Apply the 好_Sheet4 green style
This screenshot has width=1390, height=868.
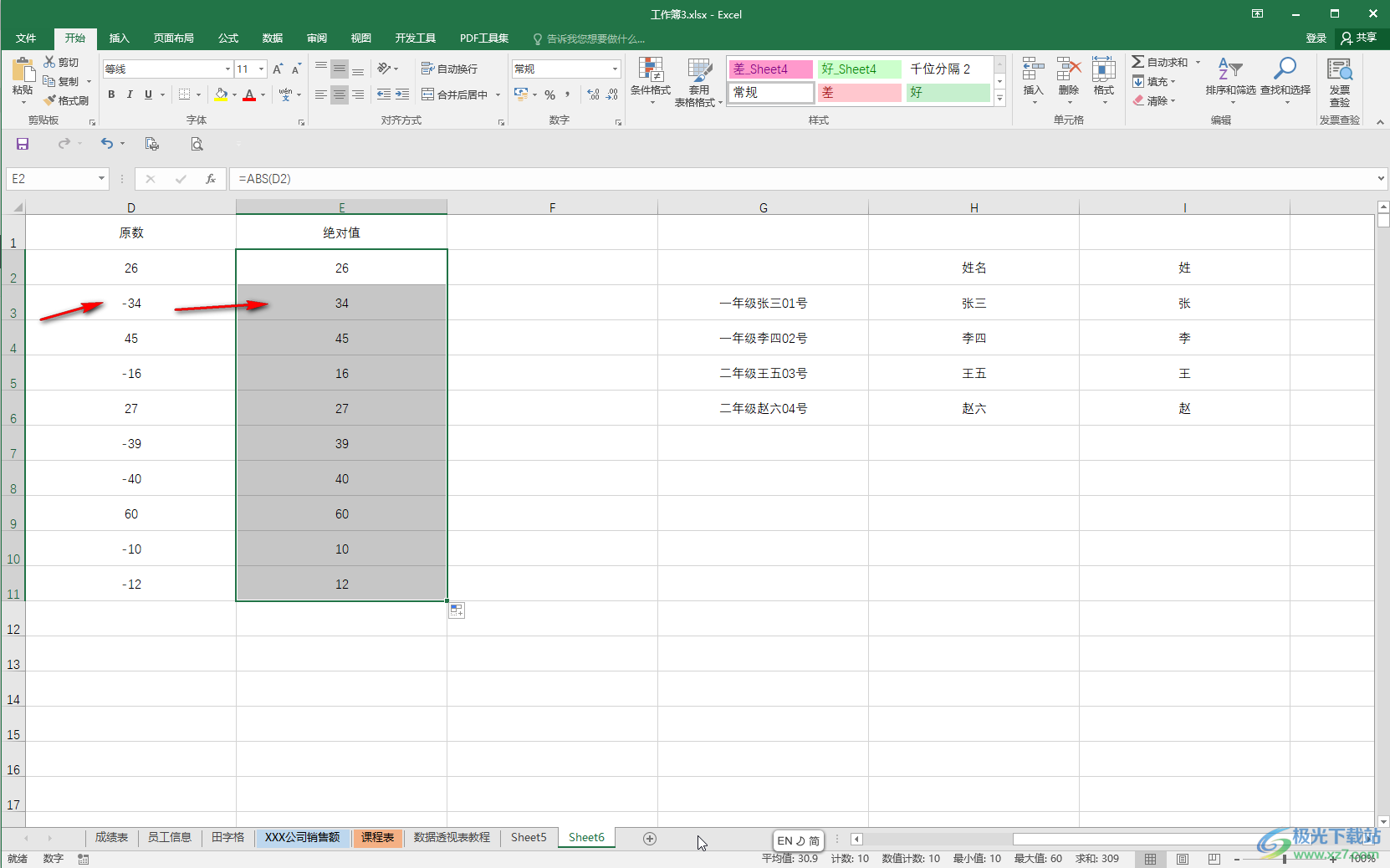click(x=859, y=69)
